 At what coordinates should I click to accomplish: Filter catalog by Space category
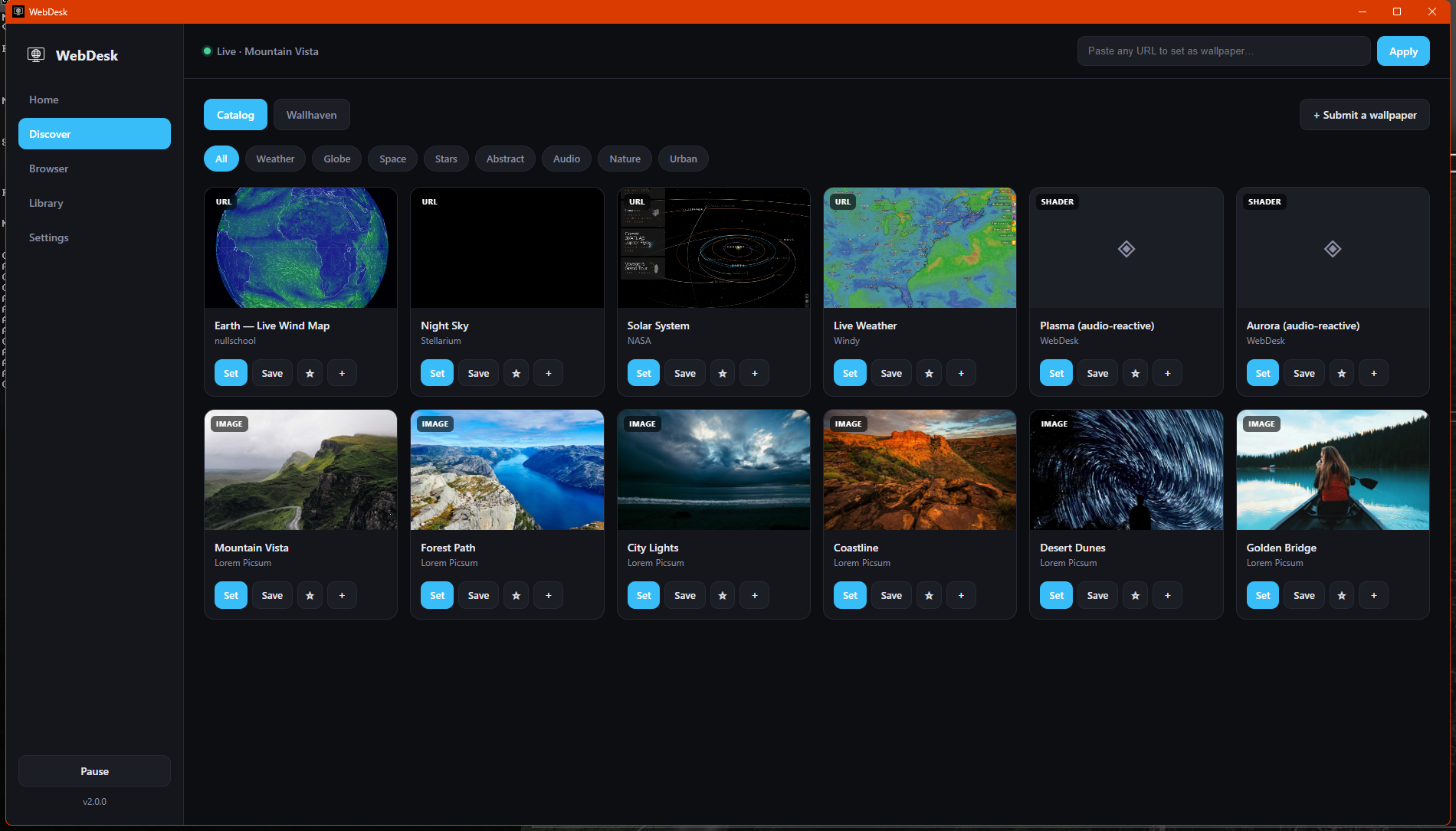393,159
